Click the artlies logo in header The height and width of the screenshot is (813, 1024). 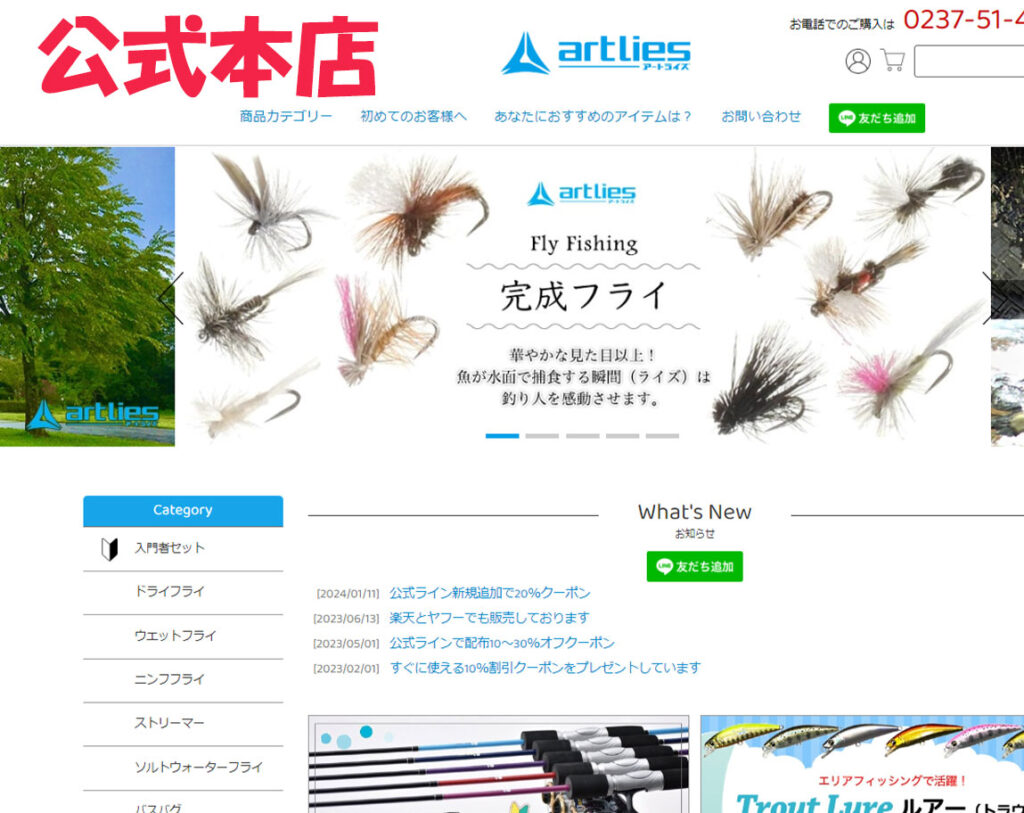click(x=596, y=54)
